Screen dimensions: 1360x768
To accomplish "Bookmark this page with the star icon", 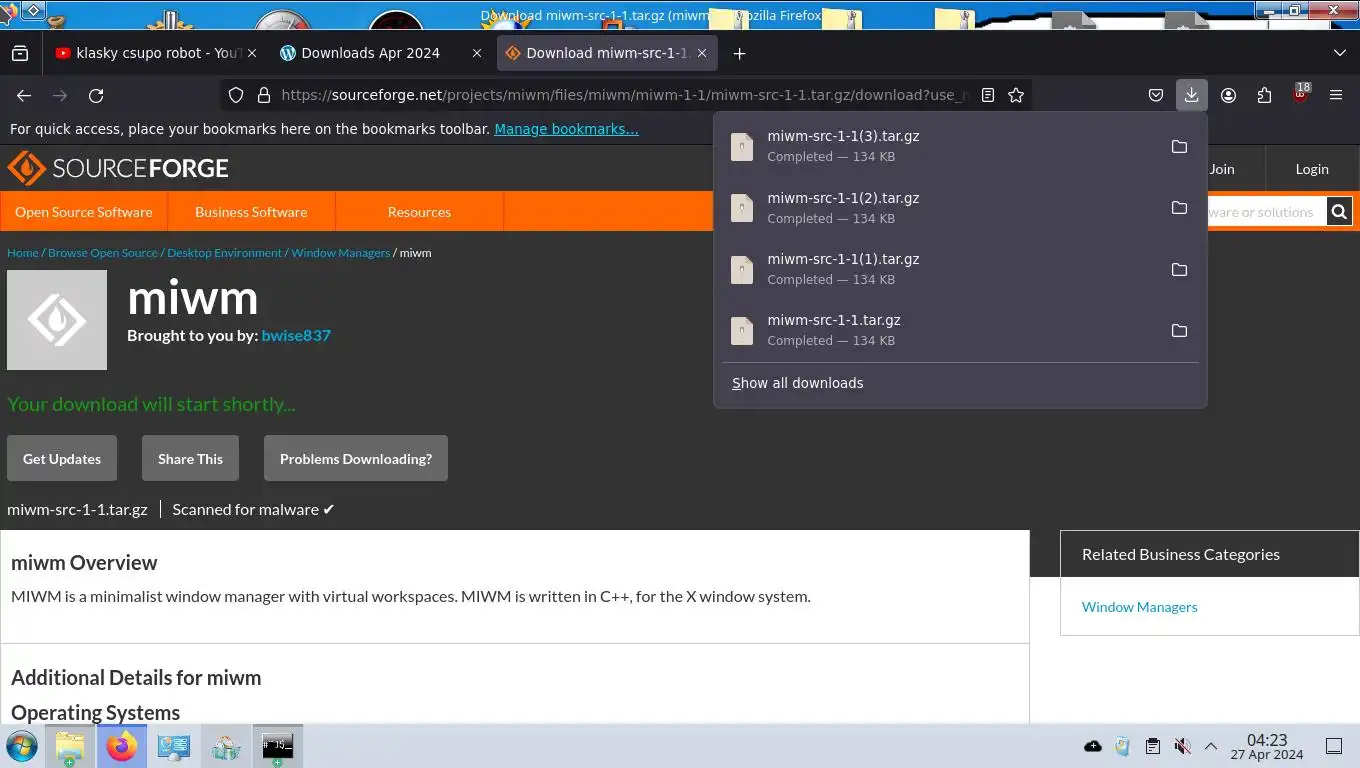I will (1016, 95).
